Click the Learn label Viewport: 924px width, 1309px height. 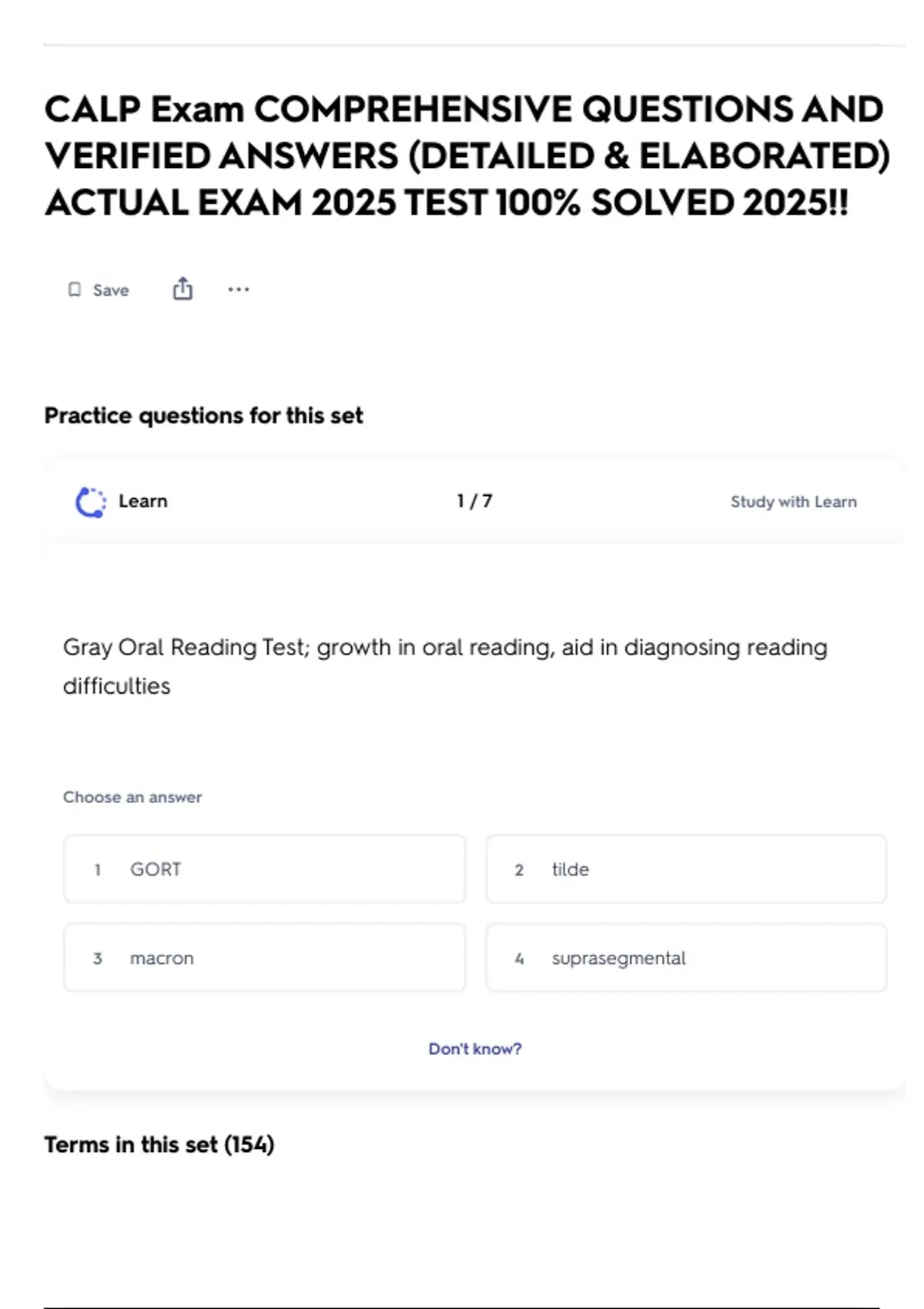coord(143,501)
